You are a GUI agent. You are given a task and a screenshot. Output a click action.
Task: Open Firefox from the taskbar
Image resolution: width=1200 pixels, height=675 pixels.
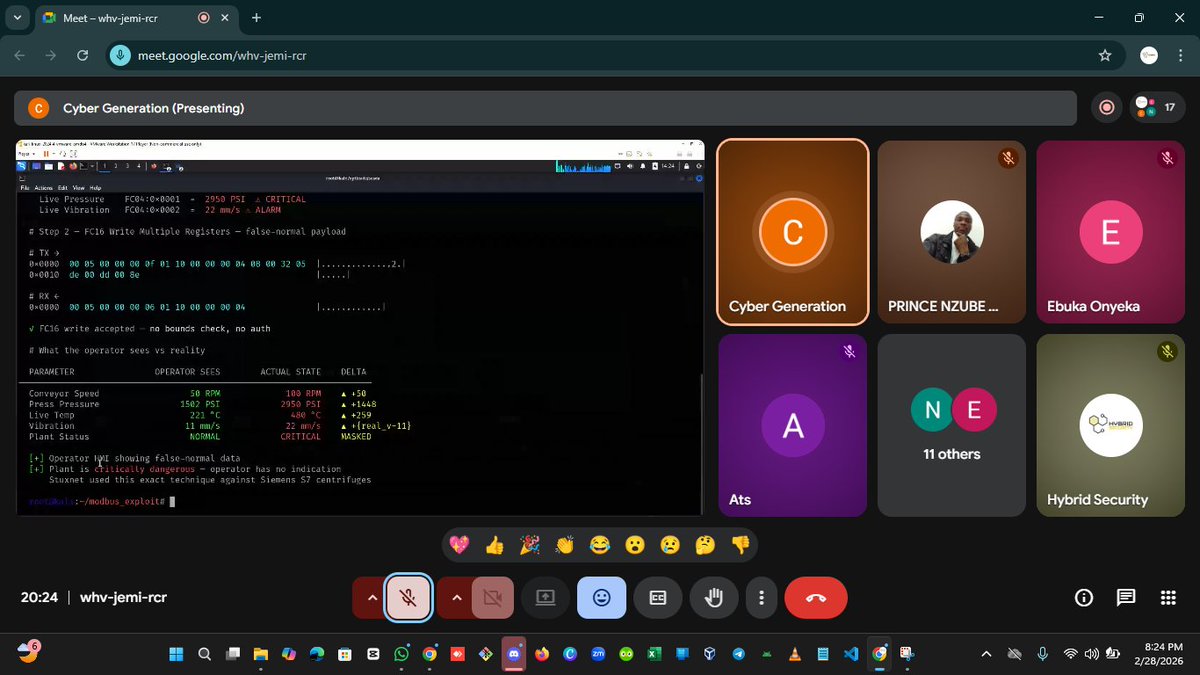[542, 654]
